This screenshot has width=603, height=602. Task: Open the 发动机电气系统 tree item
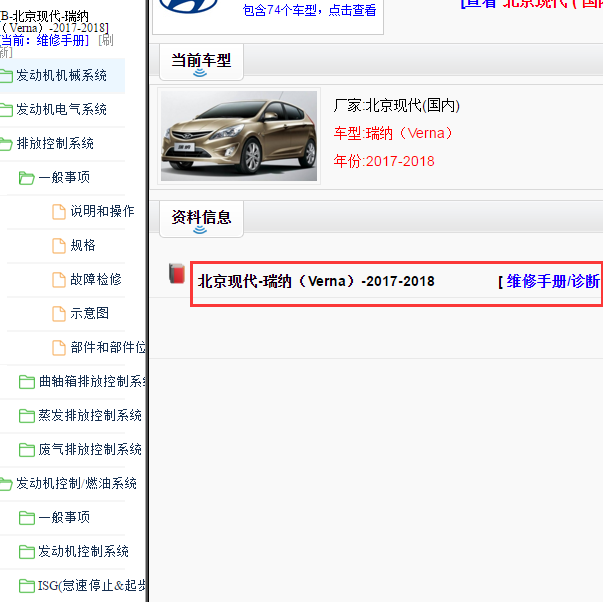click(62, 109)
